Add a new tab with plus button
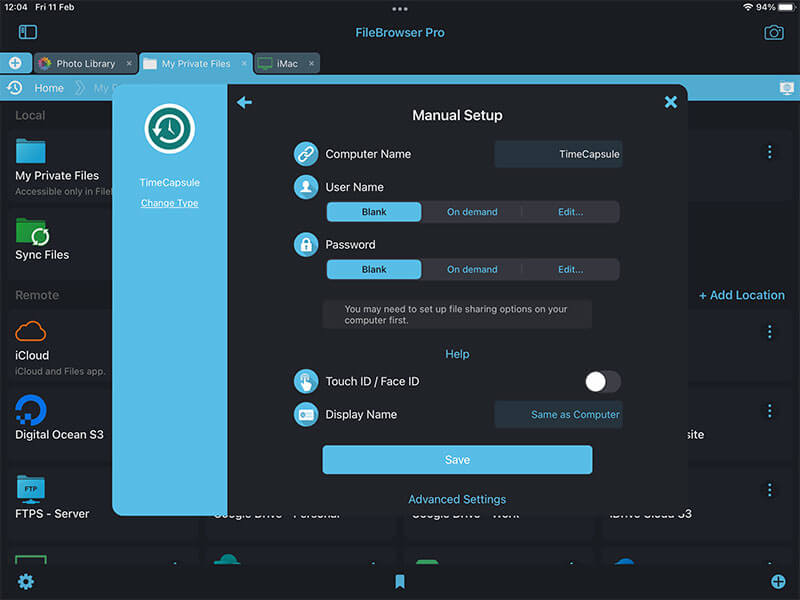The width and height of the screenshot is (800, 600). pyautogui.click(x=15, y=63)
